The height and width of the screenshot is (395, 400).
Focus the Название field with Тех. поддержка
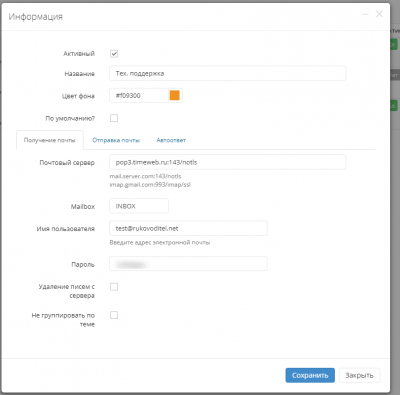point(228,73)
